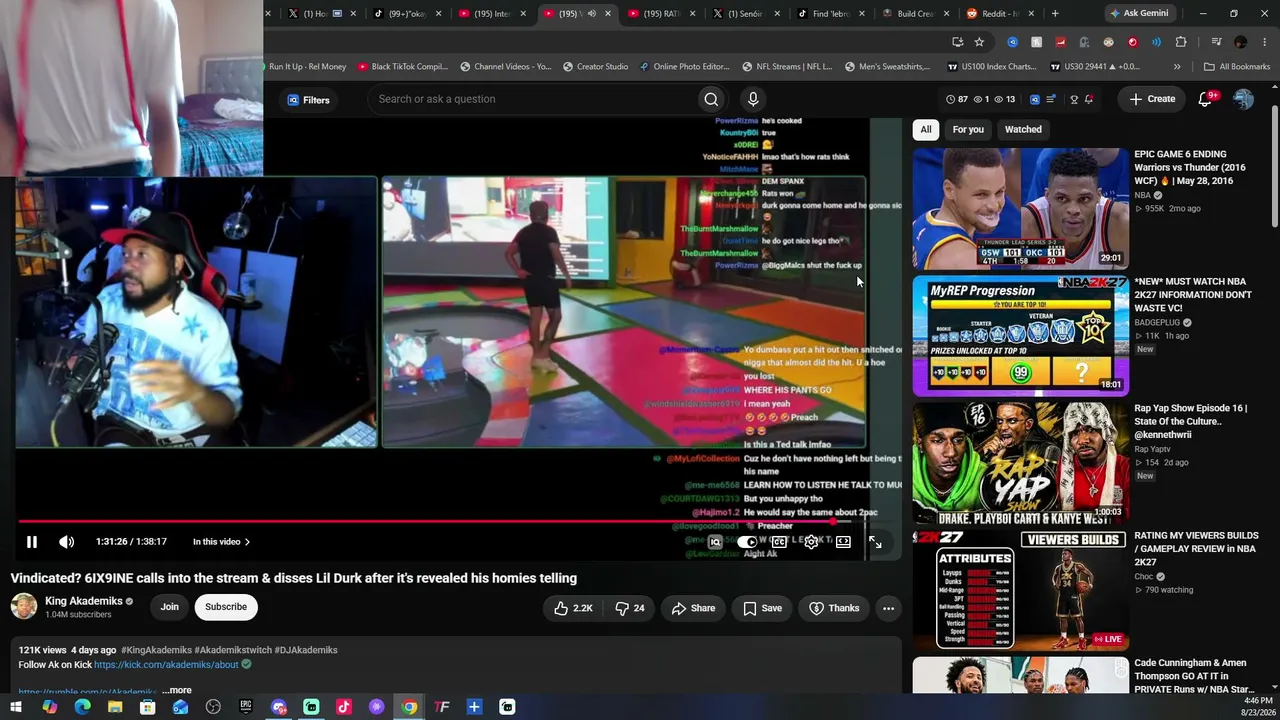This screenshot has height=720, width=1280.
Task: Join the King Akademiks channel membership
Action: 170,607
